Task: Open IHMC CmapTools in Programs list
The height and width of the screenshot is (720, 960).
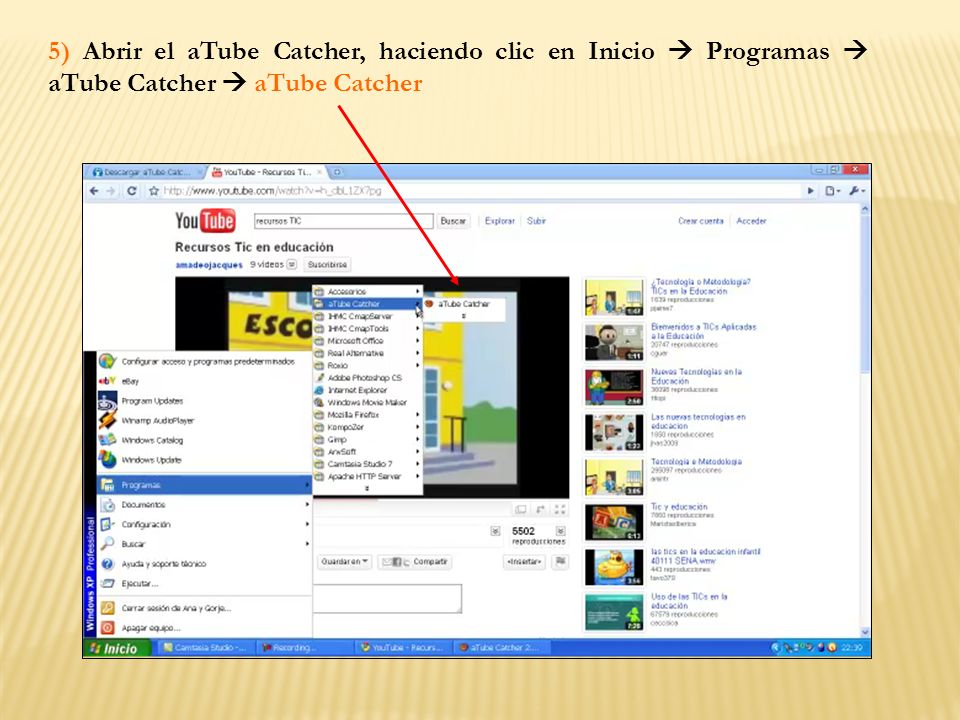Action: click(367, 328)
